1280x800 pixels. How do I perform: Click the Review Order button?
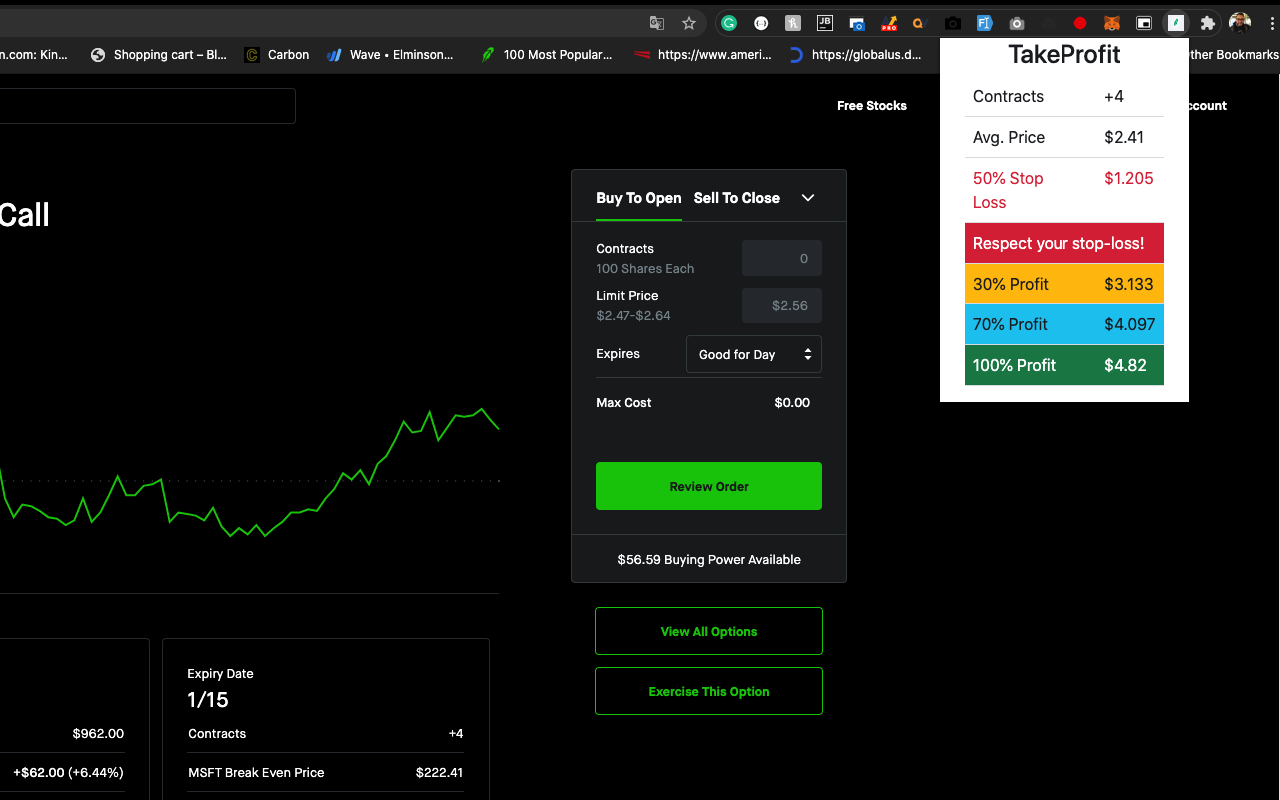[x=708, y=485]
